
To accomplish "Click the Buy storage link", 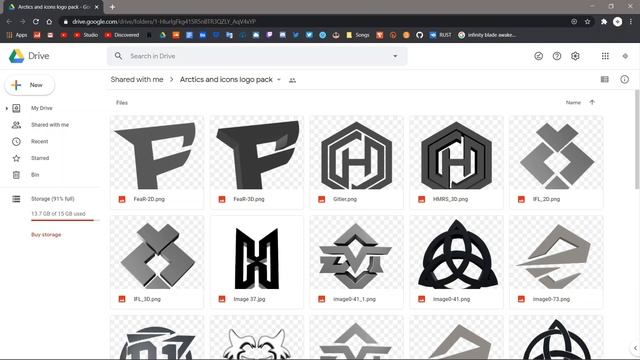I will [x=46, y=235].
